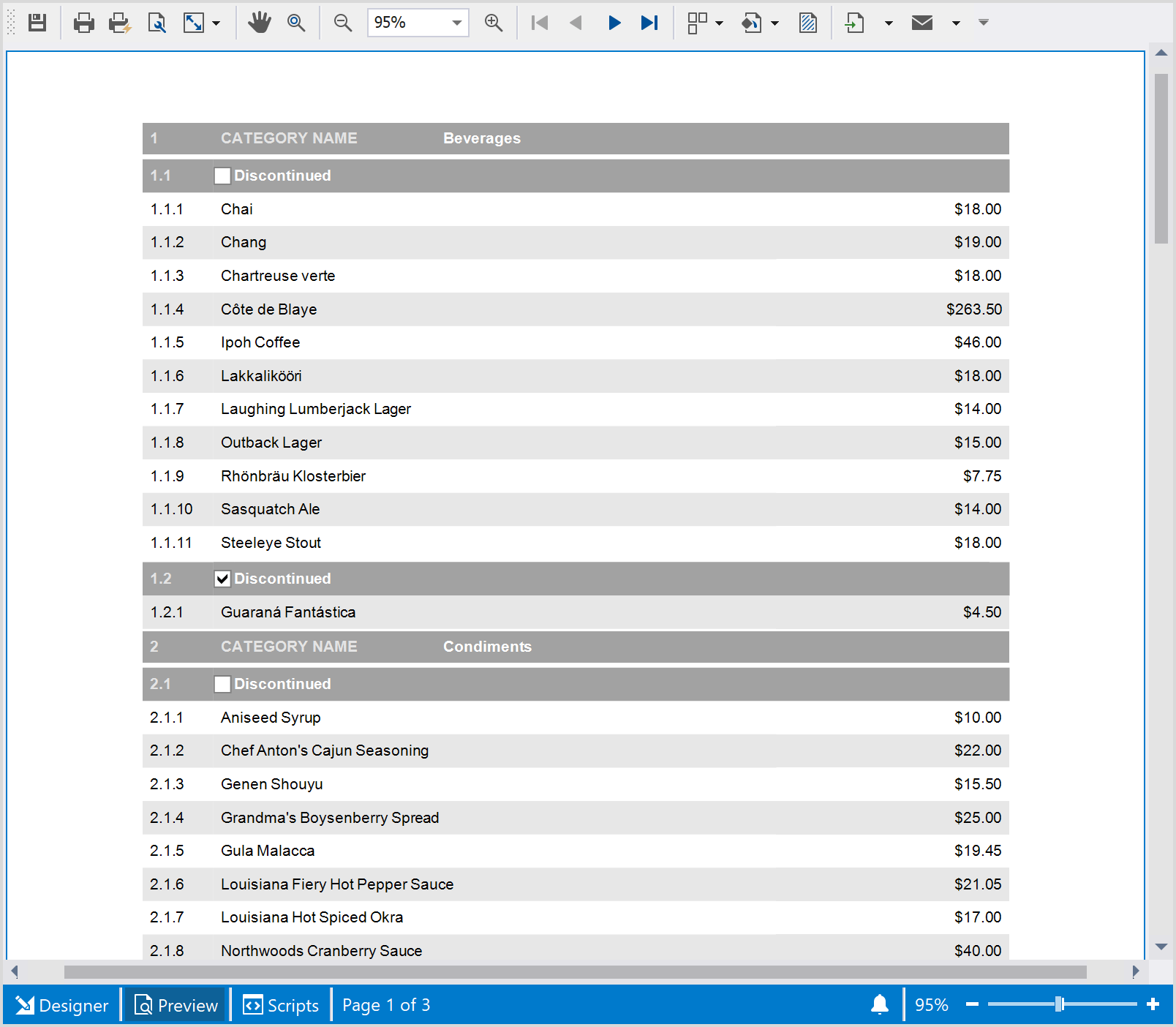This screenshot has width=1176, height=1027.
Task: Open the page layout options dropdown
Action: 720,23
